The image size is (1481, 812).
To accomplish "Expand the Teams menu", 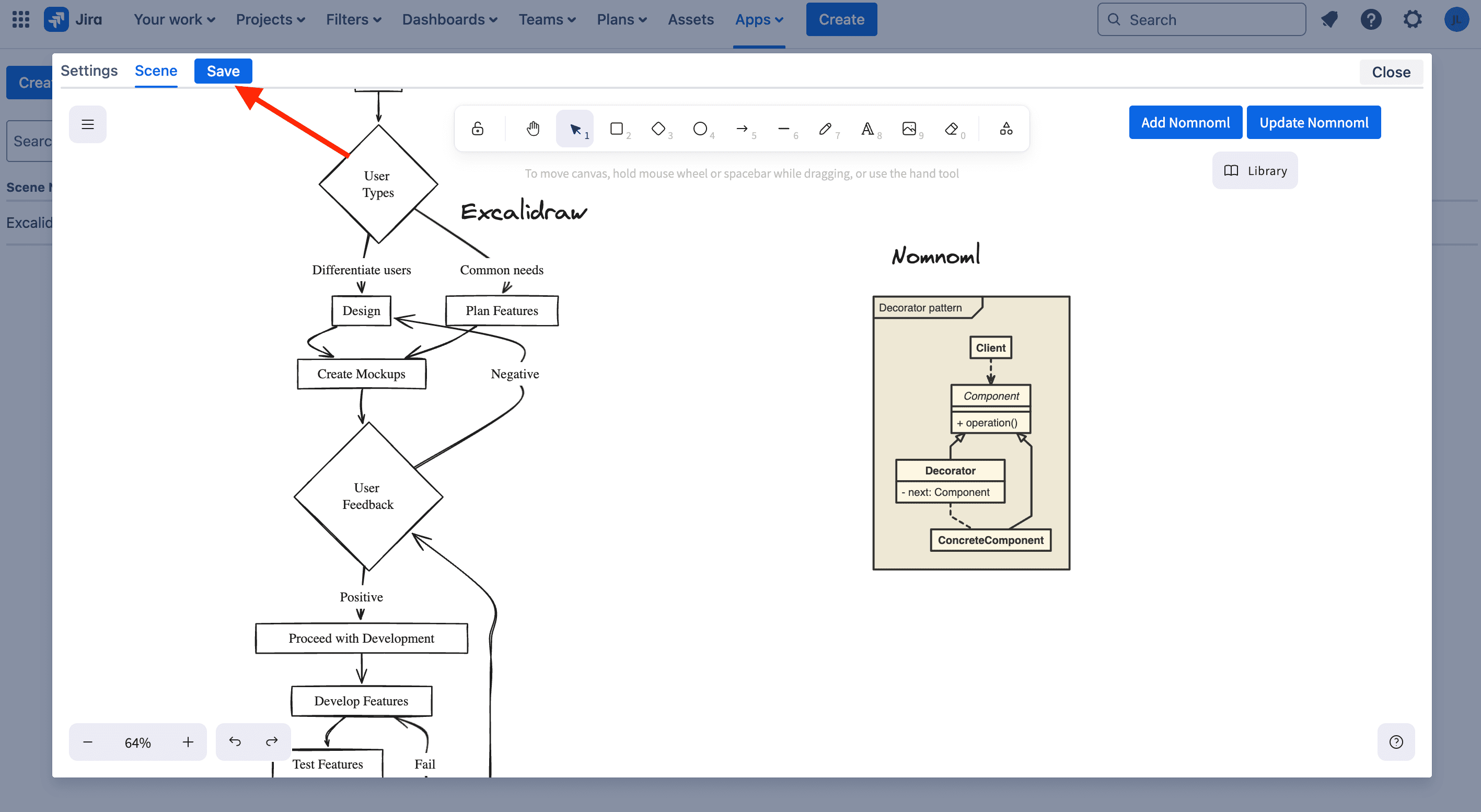I will (x=547, y=19).
